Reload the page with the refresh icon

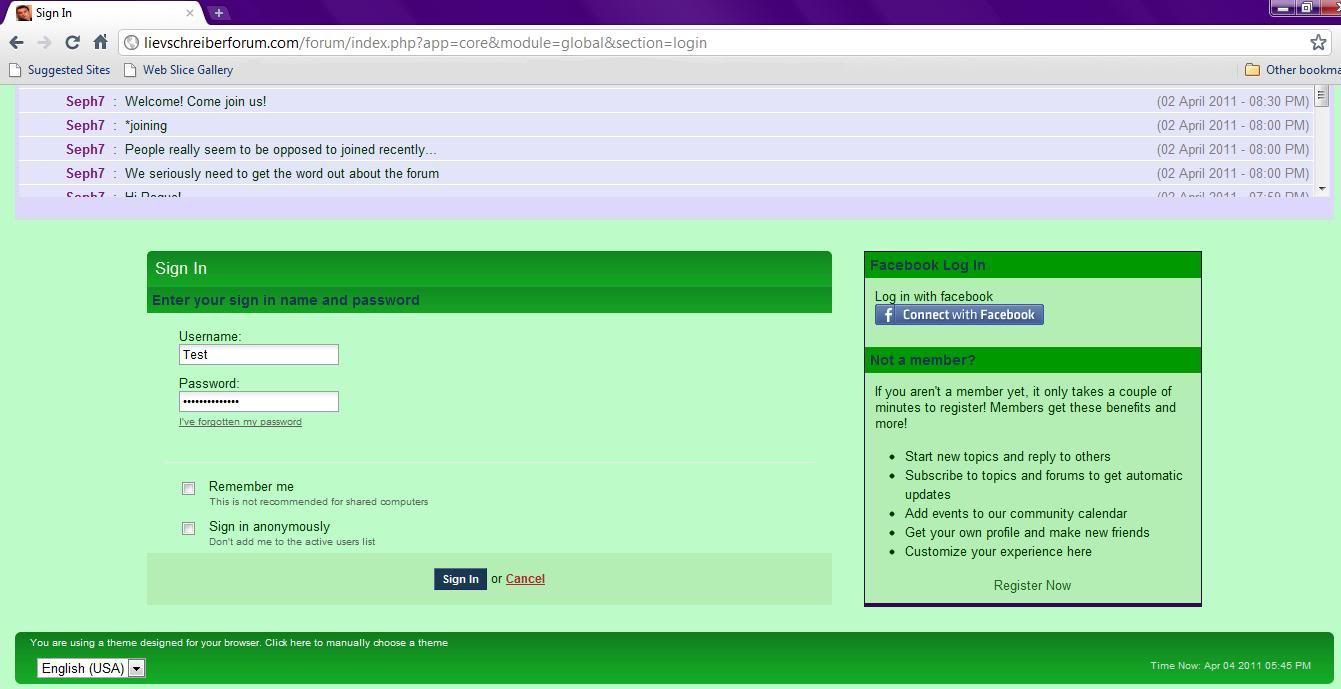pyautogui.click(x=72, y=43)
